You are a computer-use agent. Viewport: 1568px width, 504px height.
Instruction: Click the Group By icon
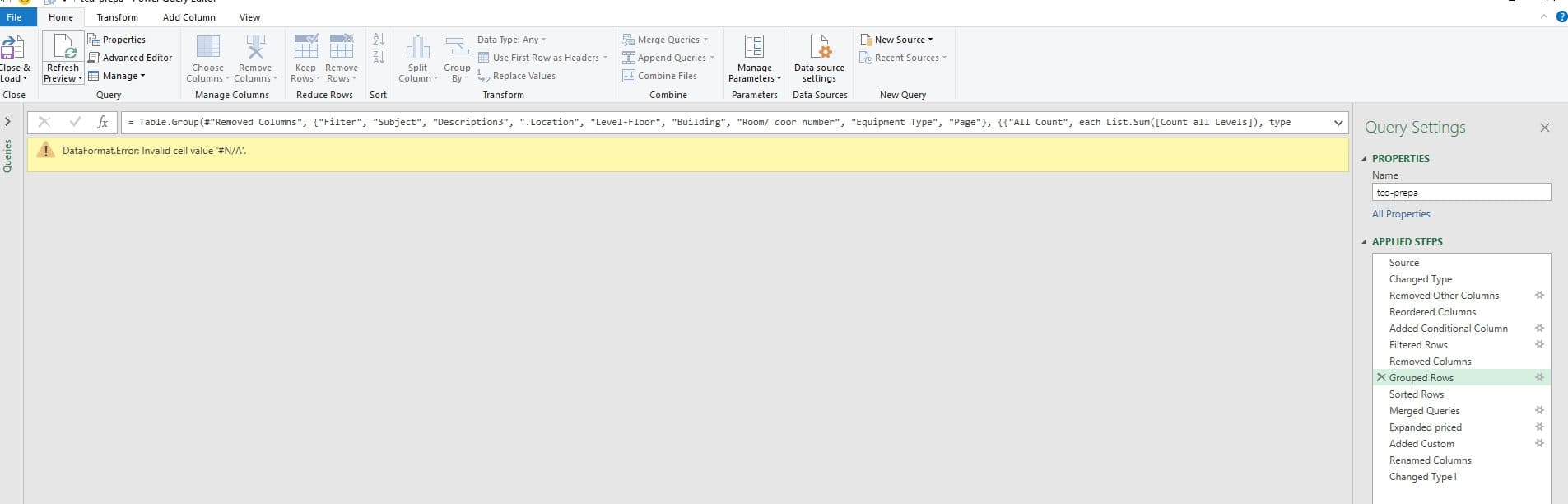tap(457, 48)
